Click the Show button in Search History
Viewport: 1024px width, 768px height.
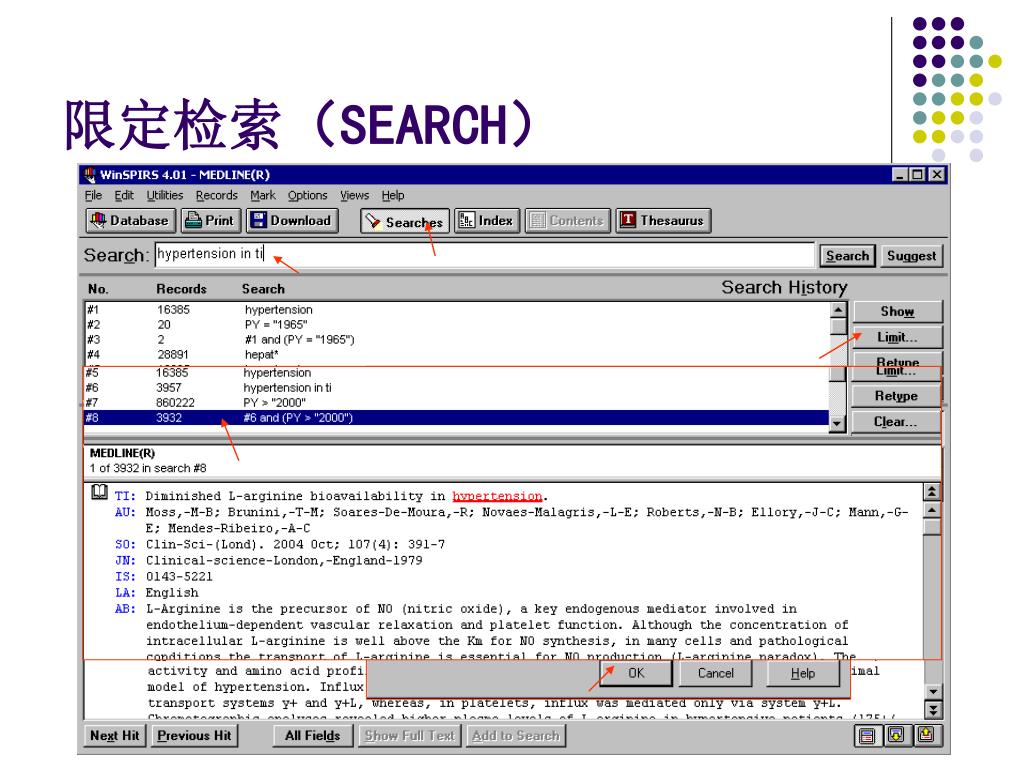pyautogui.click(x=897, y=312)
